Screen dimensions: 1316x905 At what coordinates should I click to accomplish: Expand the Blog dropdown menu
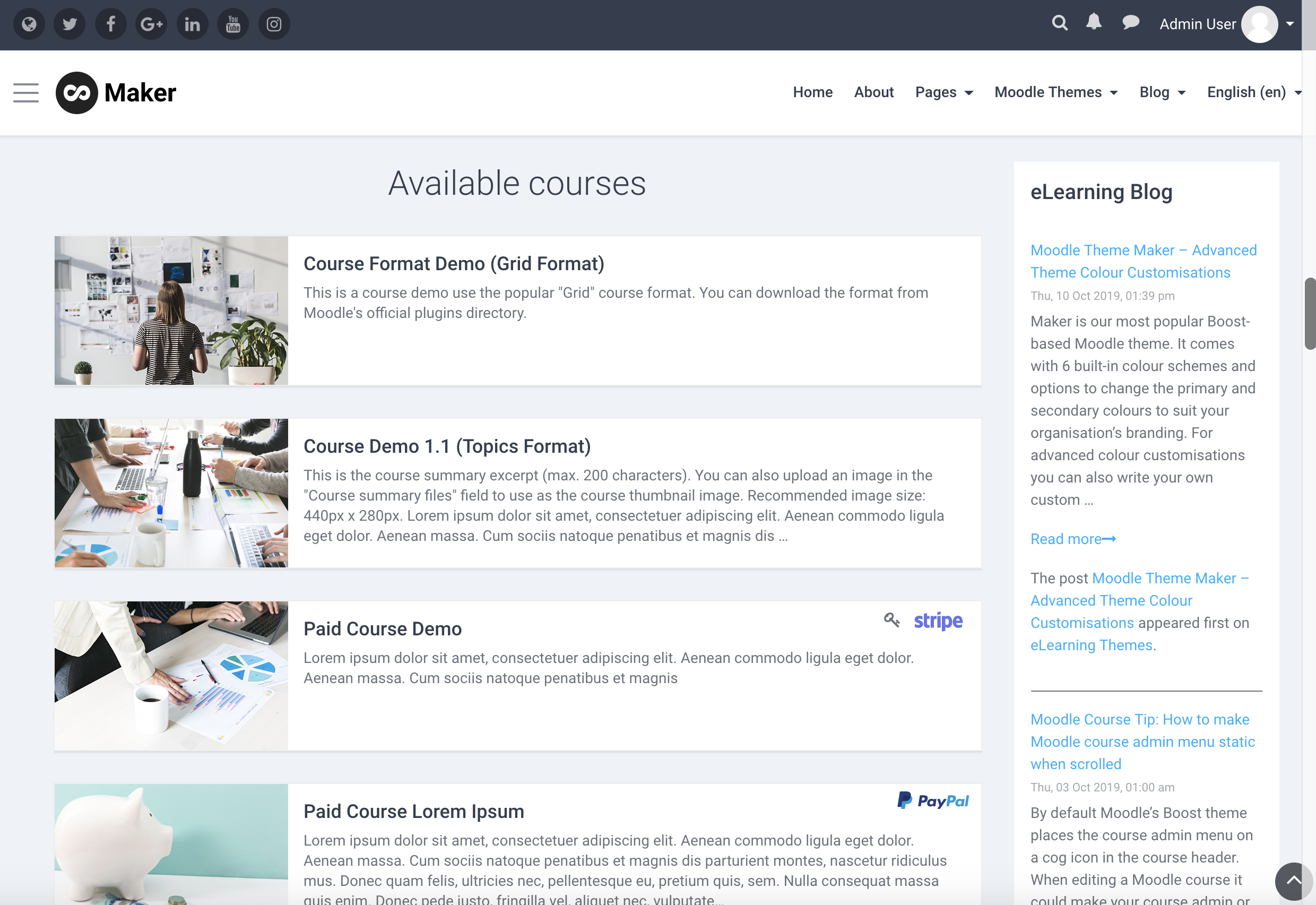click(x=1162, y=92)
